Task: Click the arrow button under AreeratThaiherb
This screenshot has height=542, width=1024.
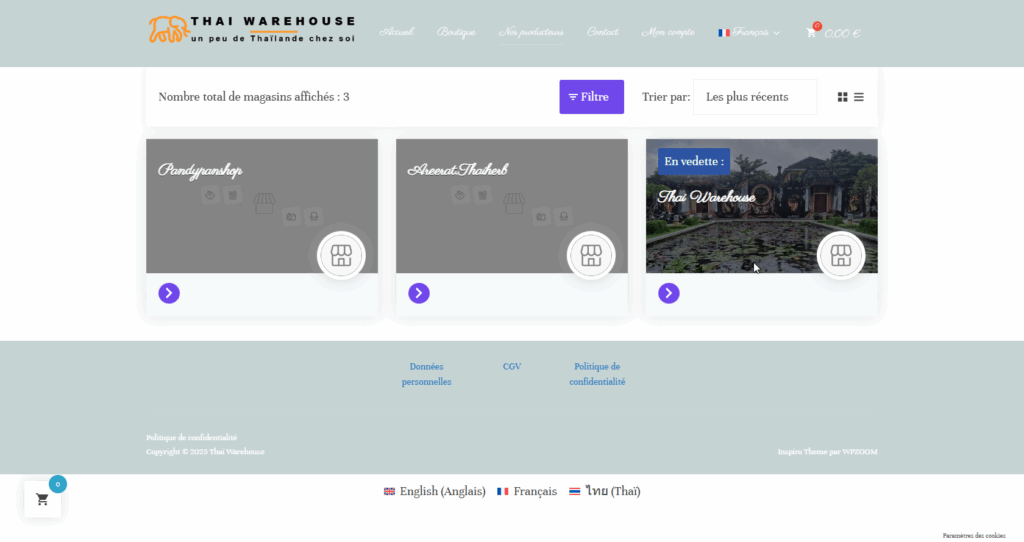Action: pos(419,293)
